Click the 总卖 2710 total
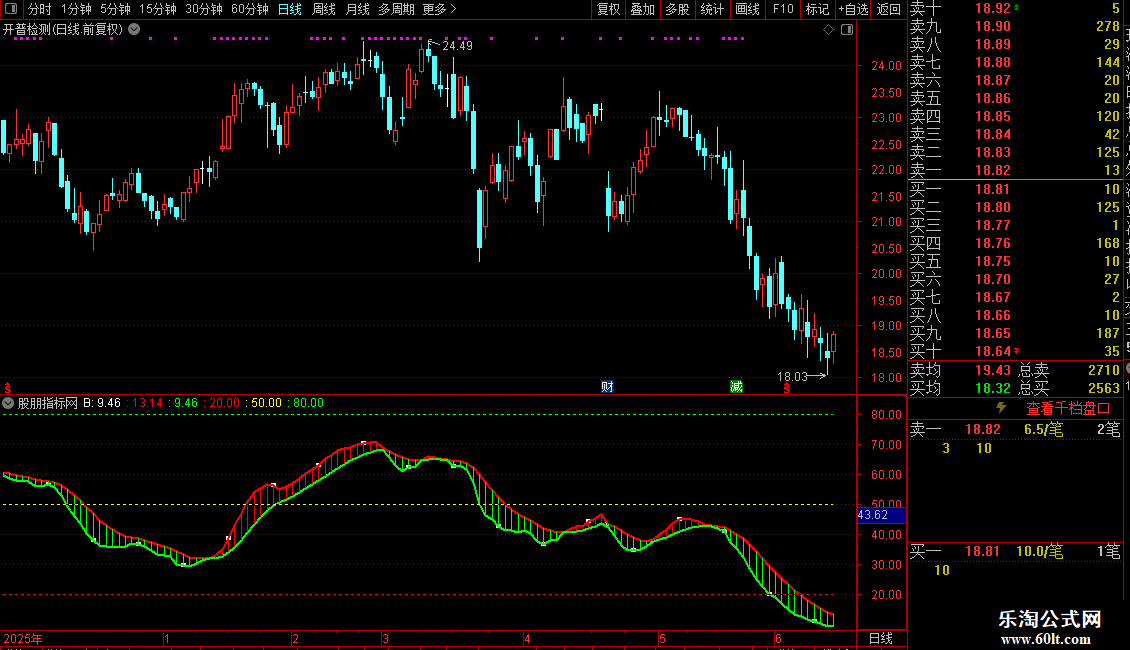 tap(1104, 370)
